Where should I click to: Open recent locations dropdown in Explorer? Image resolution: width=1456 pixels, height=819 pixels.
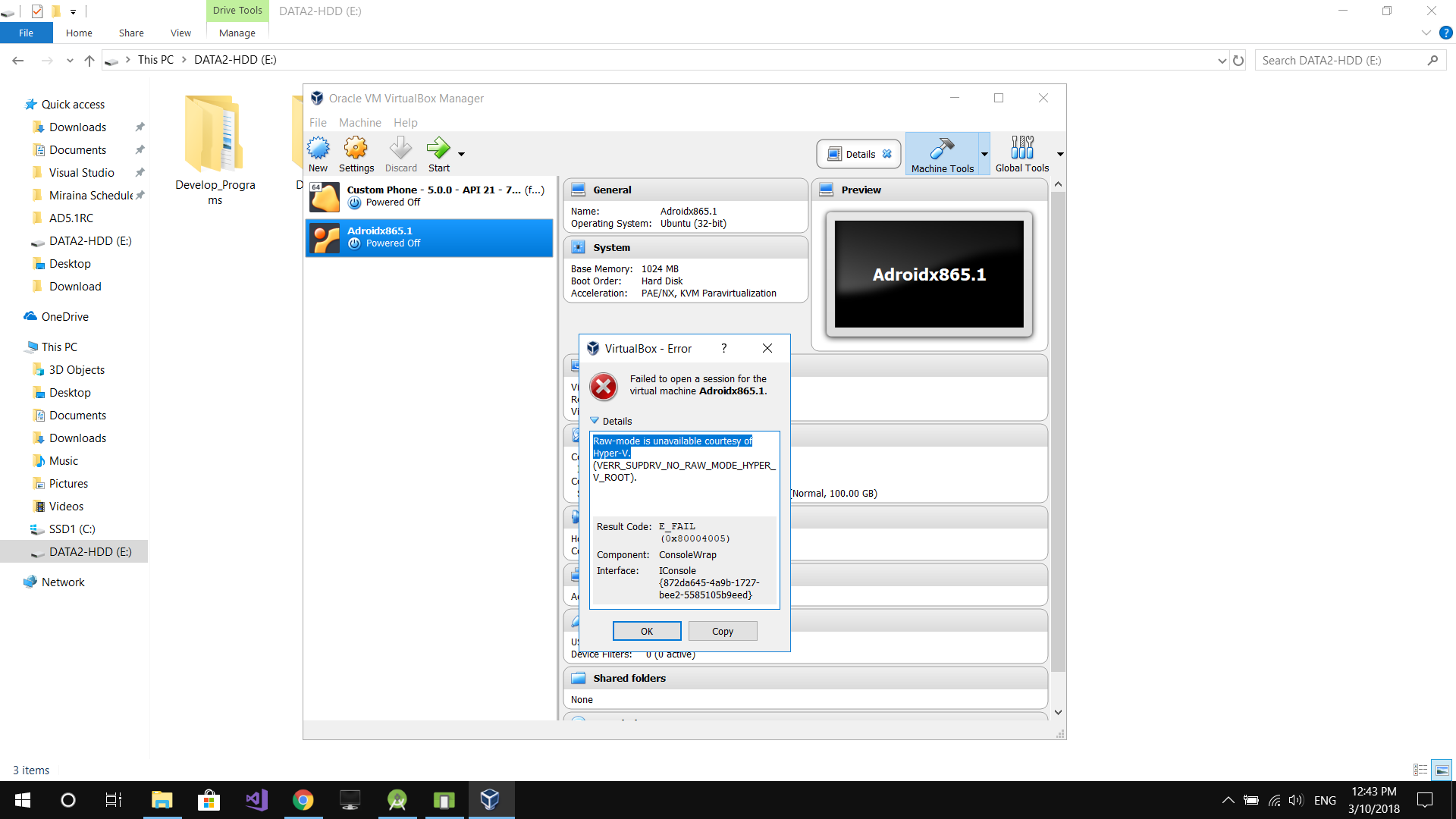tap(70, 60)
